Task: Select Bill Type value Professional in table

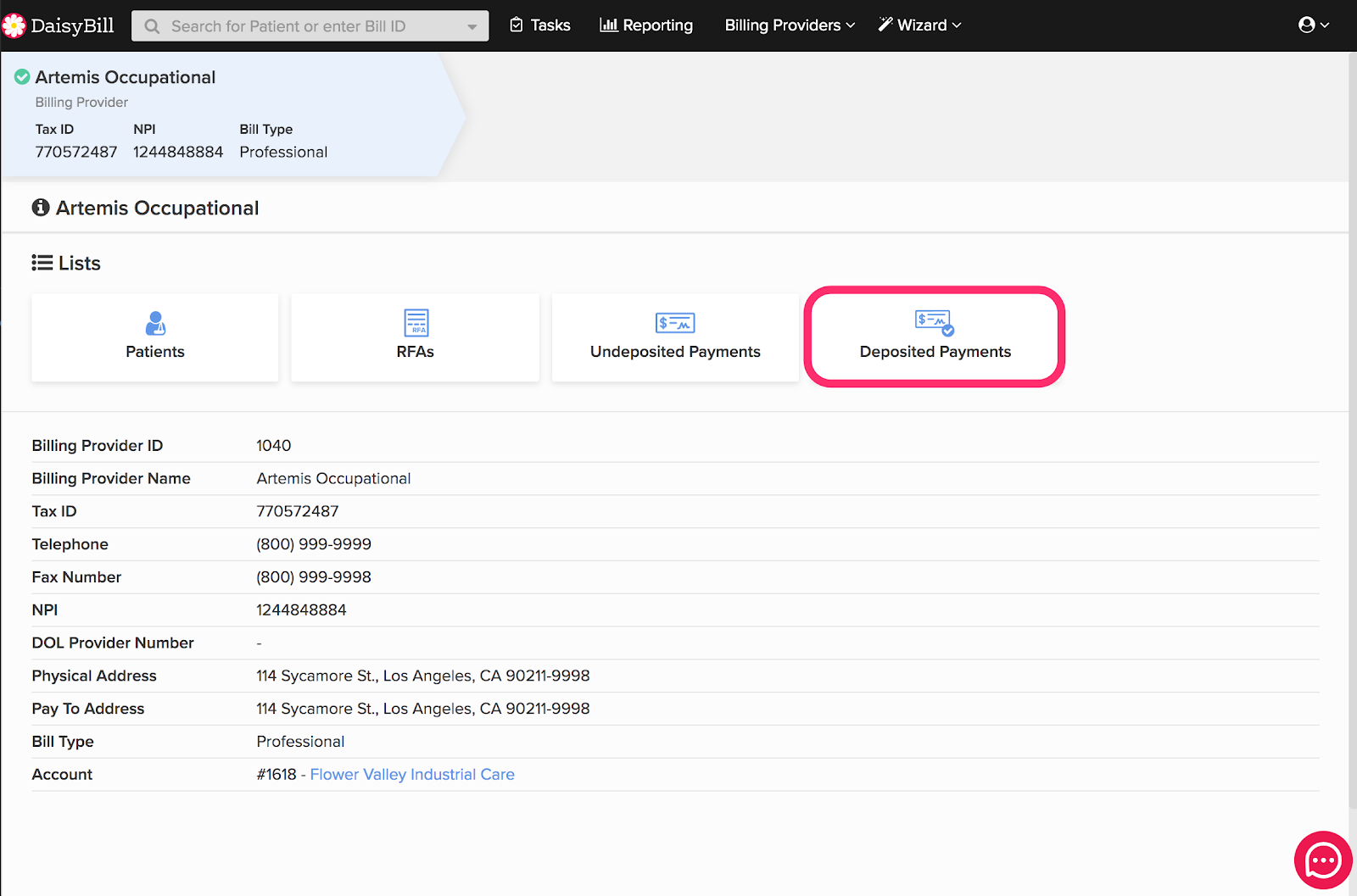Action: [x=300, y=742]
